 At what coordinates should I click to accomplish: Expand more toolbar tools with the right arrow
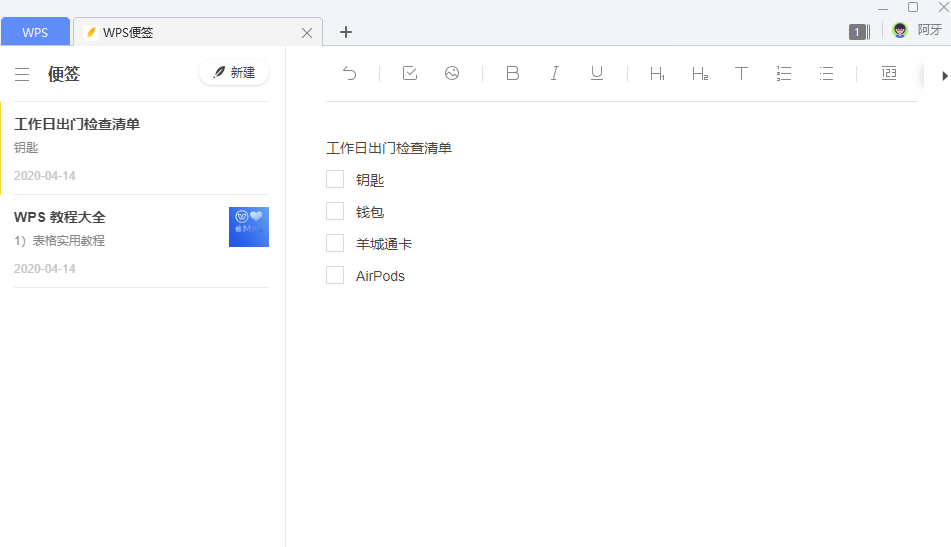(944, 74)
